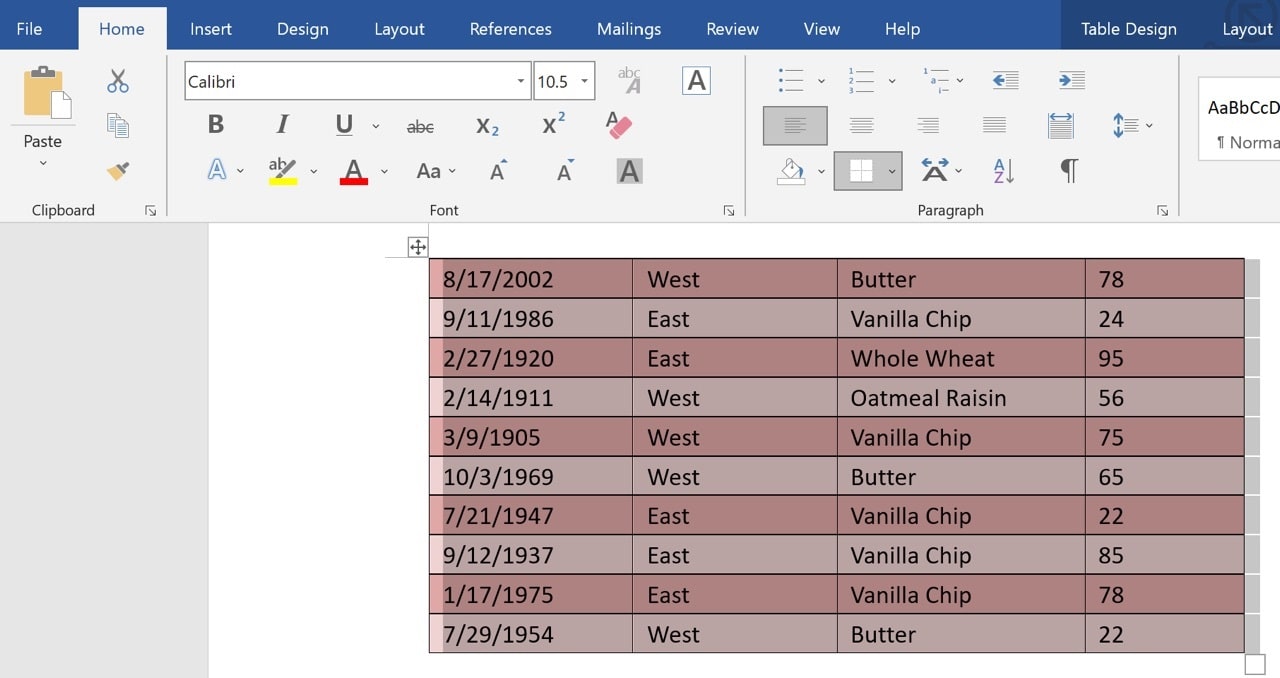Screen dimensions: 1280x678
Task: Click the Cut scissors icon
Action: point(117,80)
